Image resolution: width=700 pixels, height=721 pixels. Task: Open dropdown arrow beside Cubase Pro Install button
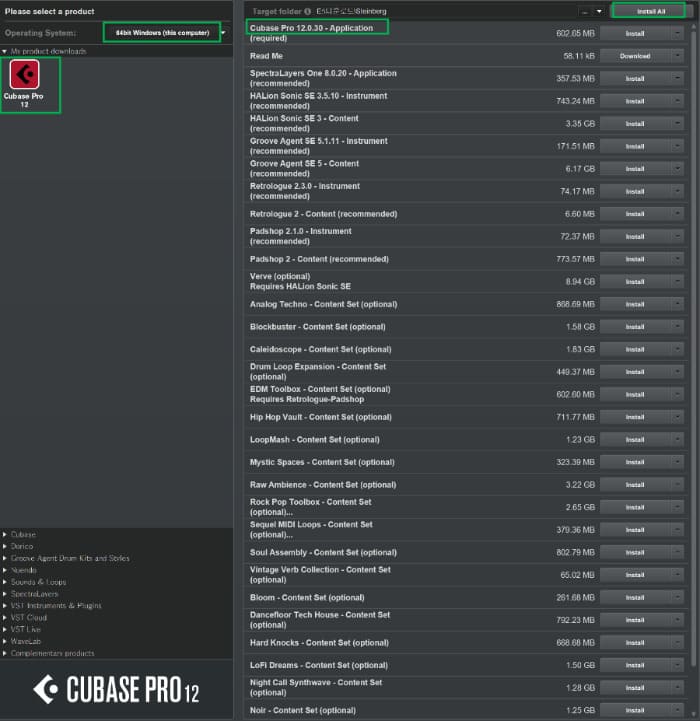(677, 34)
